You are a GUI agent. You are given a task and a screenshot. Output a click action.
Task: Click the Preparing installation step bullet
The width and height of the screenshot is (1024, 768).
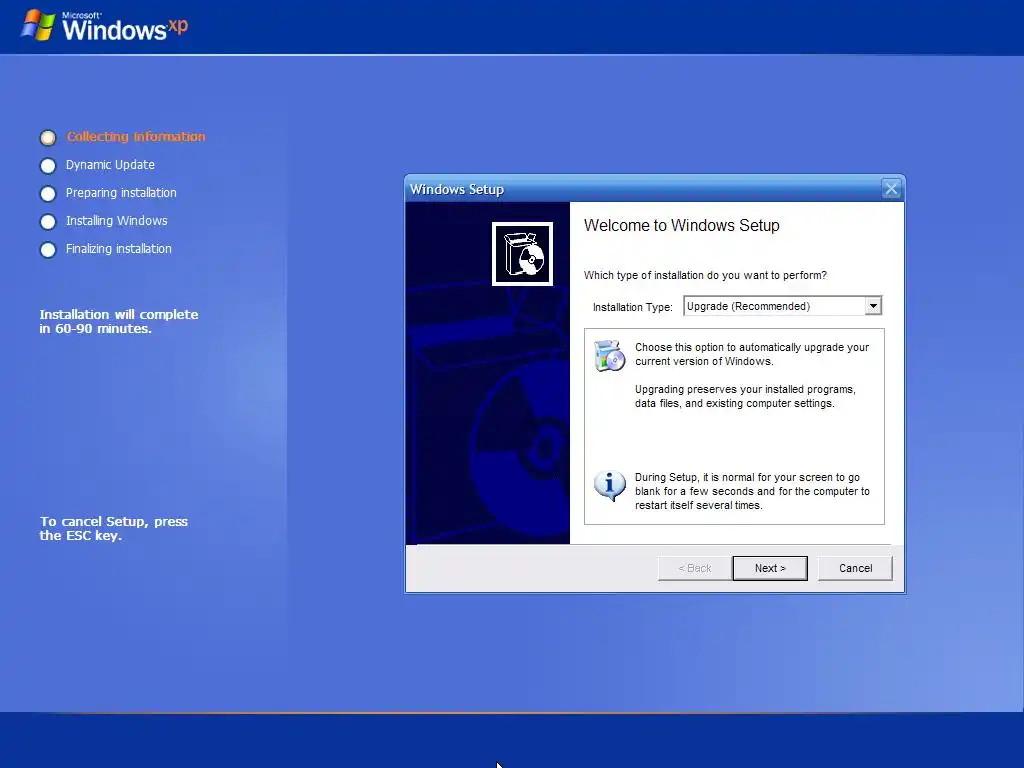[x=48, y=193]
